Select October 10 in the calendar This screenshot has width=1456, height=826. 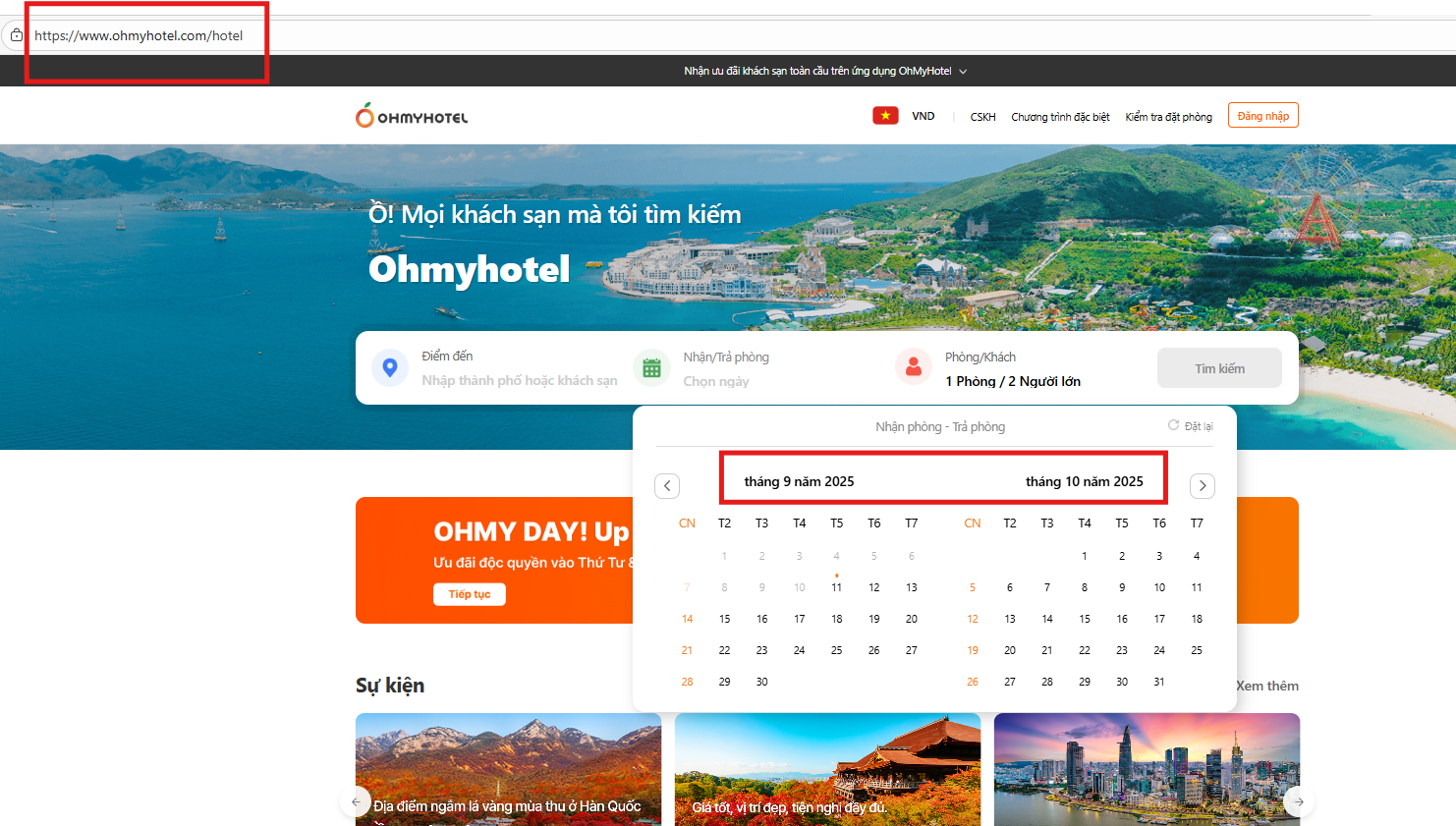pos(1159,587)
